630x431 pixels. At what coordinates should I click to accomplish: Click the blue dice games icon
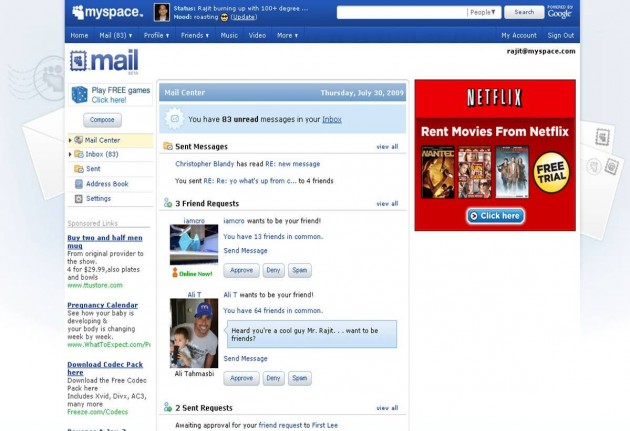click(x=80, y=95)
